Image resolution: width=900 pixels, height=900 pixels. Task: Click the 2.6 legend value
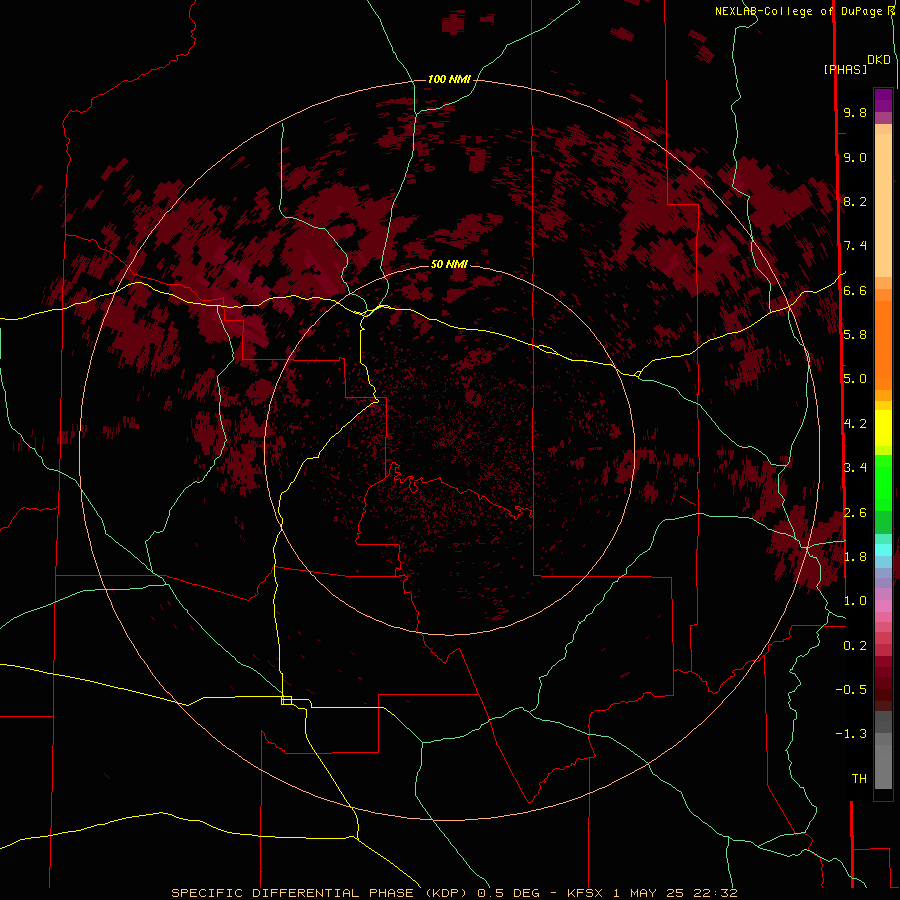pyautogui.click(x=855, y=513)
